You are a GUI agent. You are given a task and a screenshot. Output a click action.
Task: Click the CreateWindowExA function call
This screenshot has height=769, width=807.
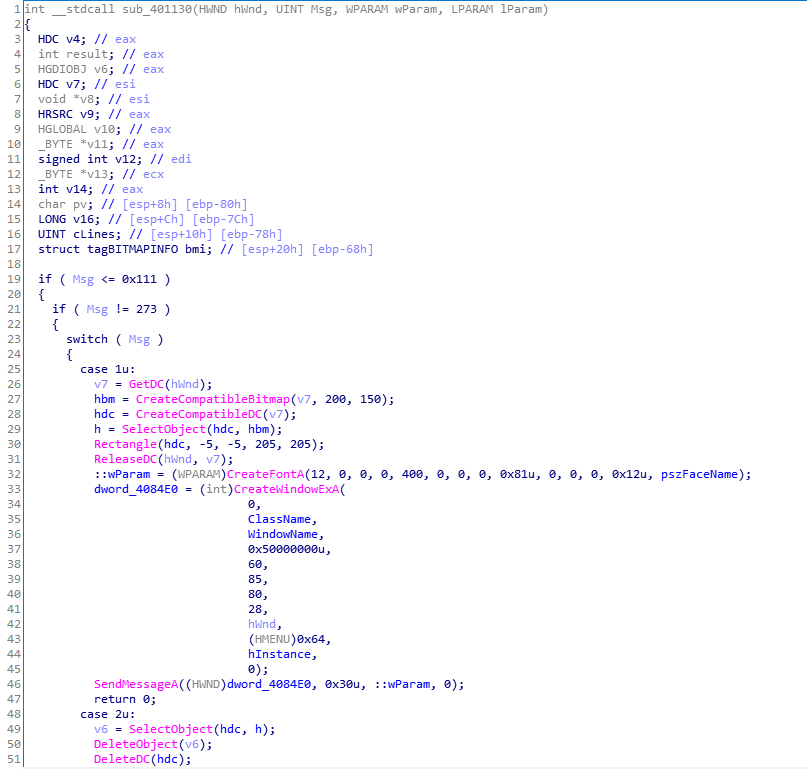(x=286, y=489)
